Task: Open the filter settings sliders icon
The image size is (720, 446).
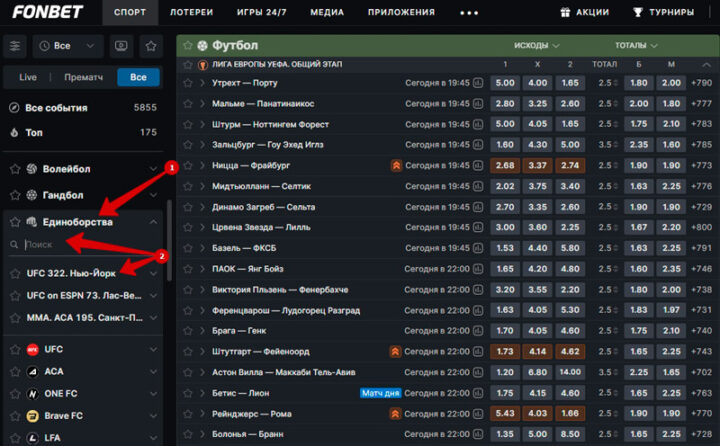Action: tap(15, 46)
